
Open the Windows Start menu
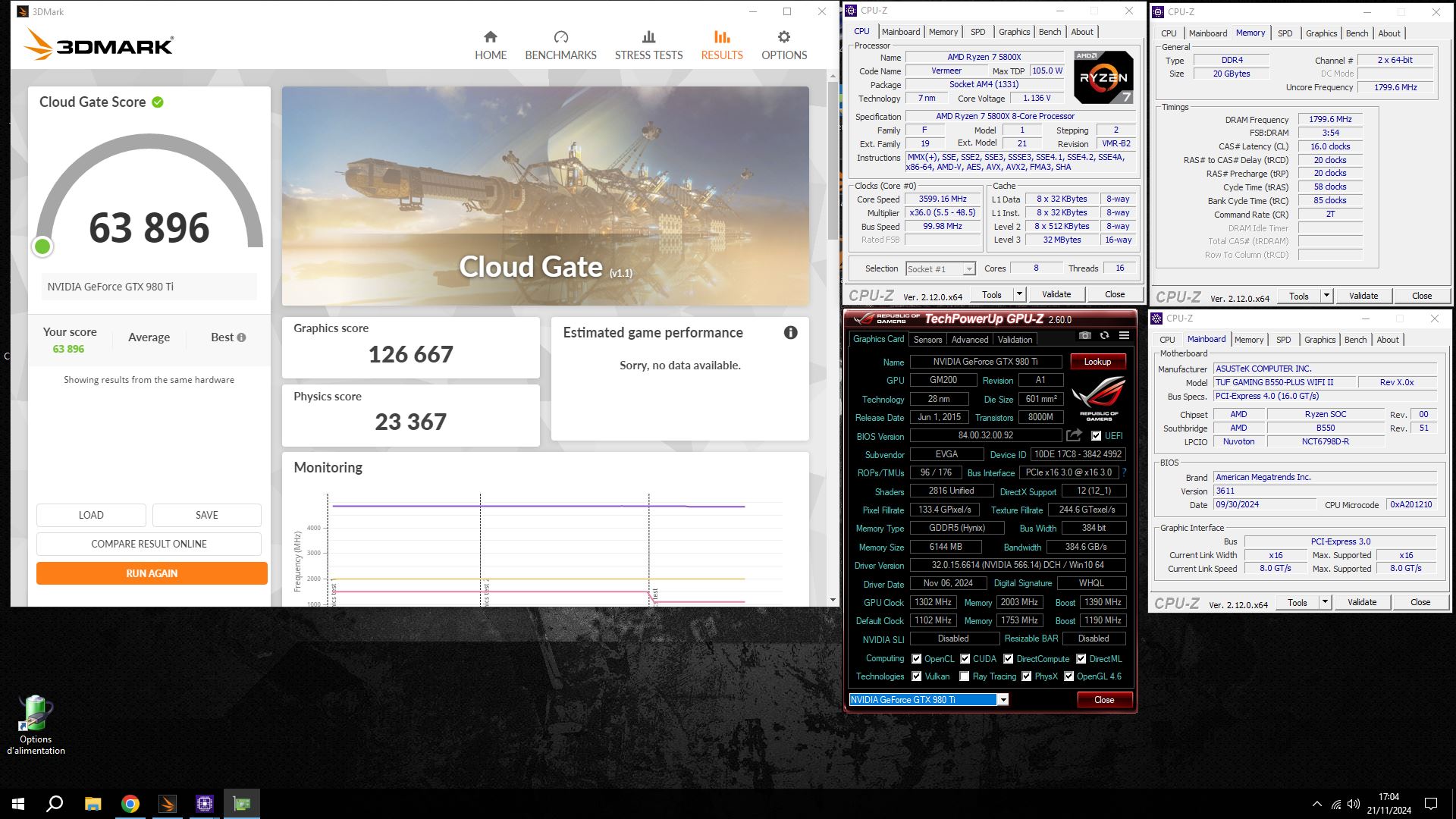[x=18, y=804]
